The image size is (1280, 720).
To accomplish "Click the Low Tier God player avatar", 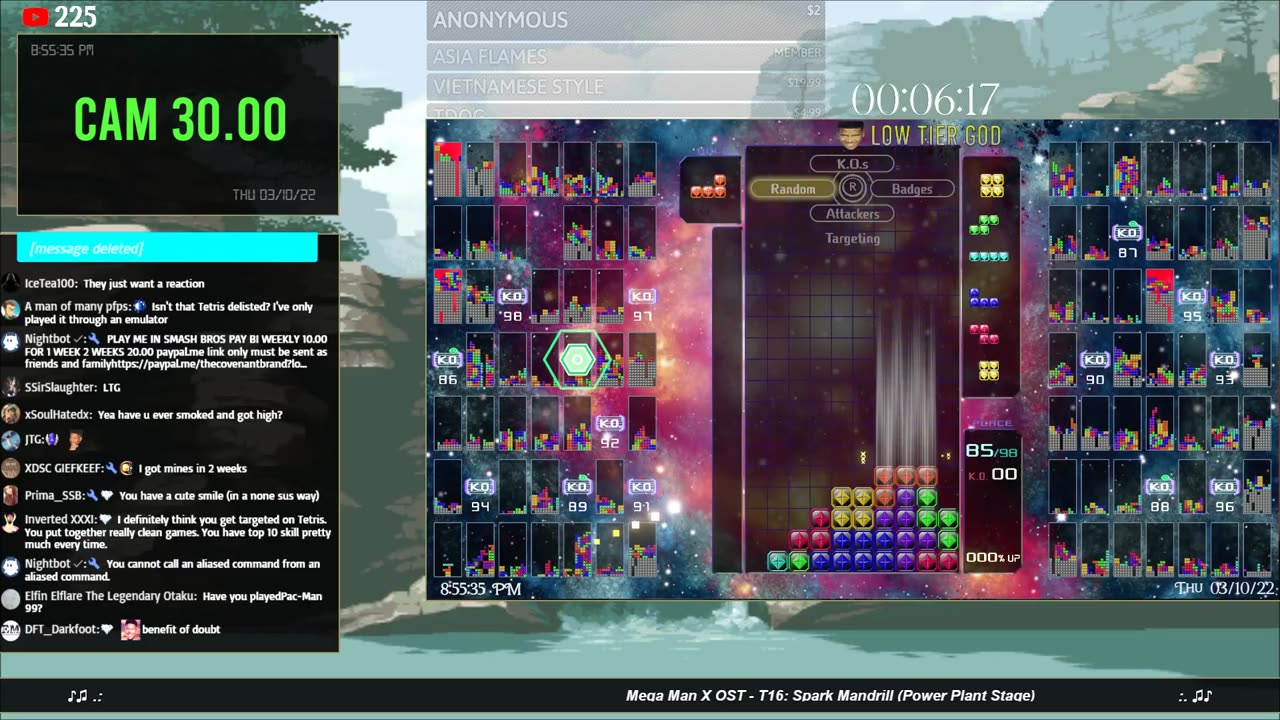I will (x=849, y=134).
